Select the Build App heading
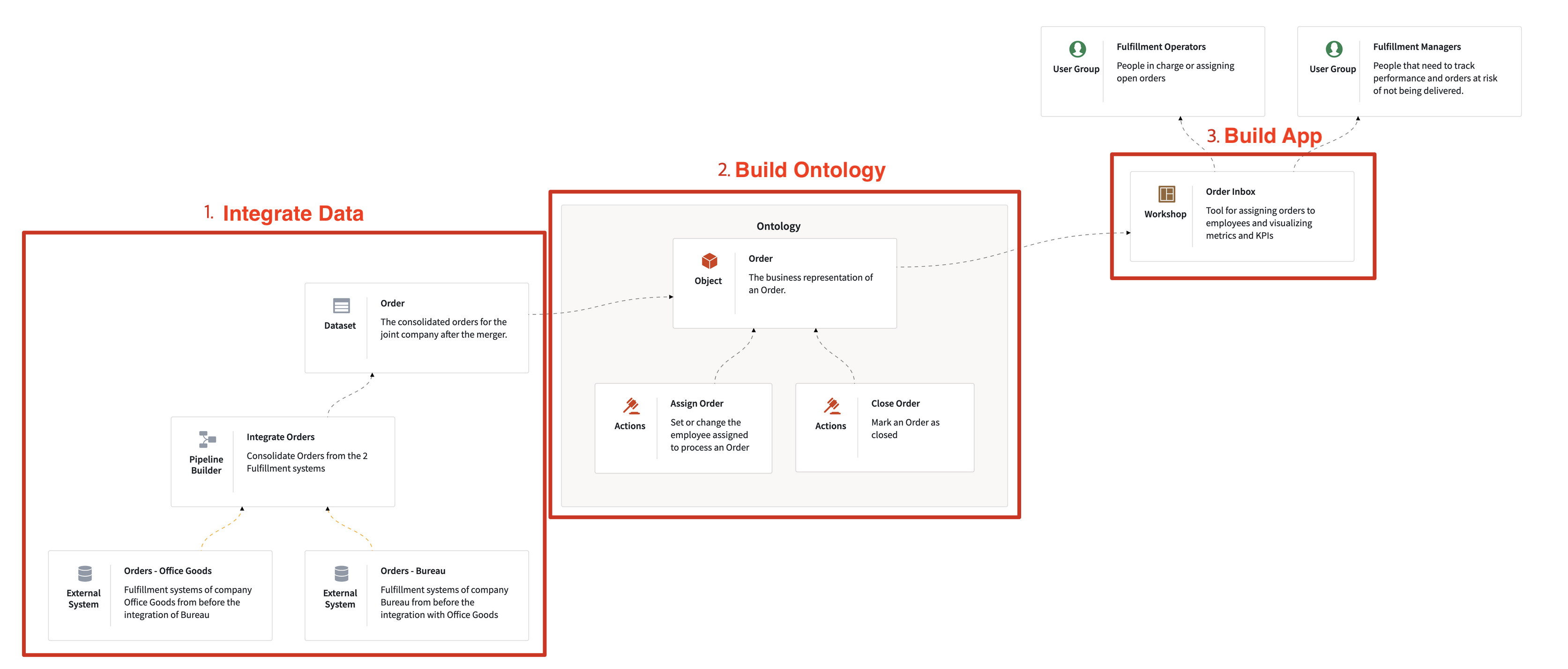The width and height of the screenshot is (1568, 669). (x=1272, y=136)
